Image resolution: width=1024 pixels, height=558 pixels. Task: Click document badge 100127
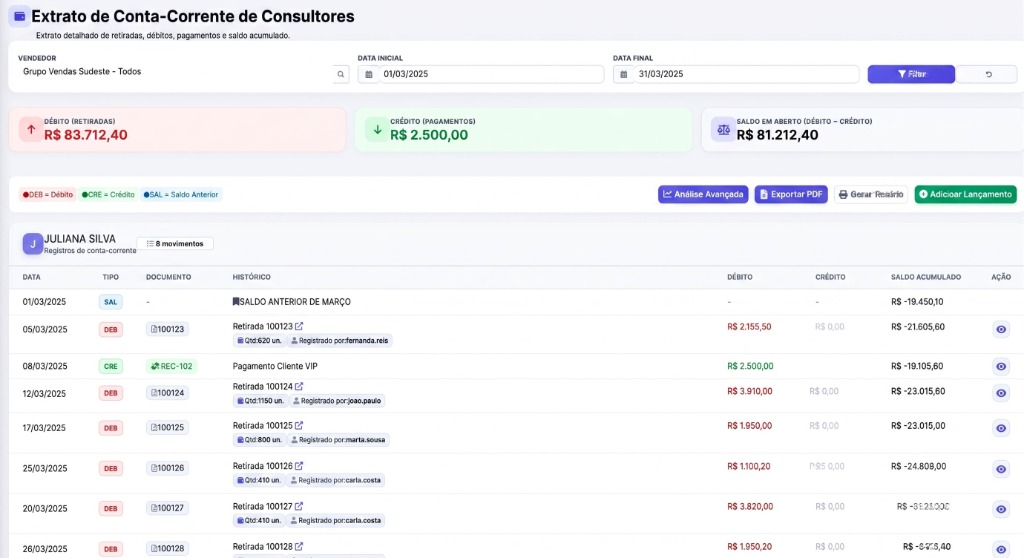click(167, 508)
